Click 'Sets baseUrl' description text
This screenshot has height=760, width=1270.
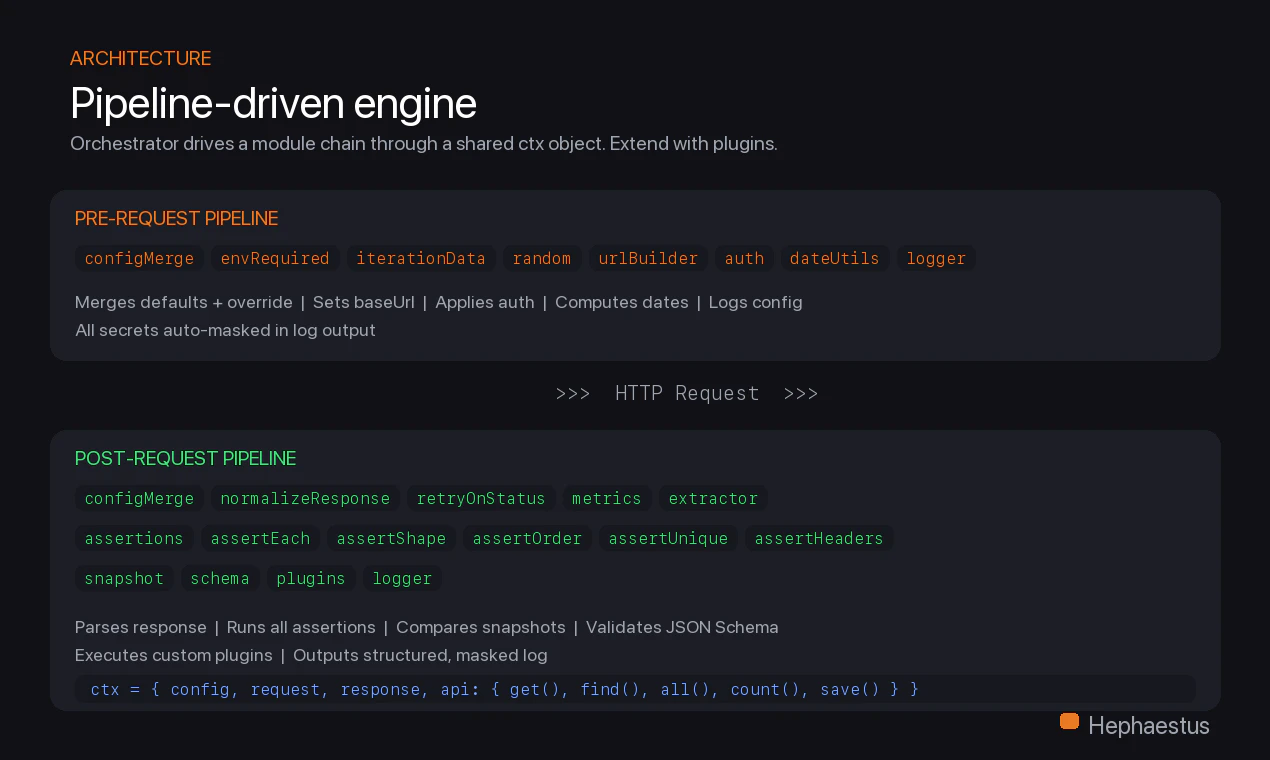(364, 302)
